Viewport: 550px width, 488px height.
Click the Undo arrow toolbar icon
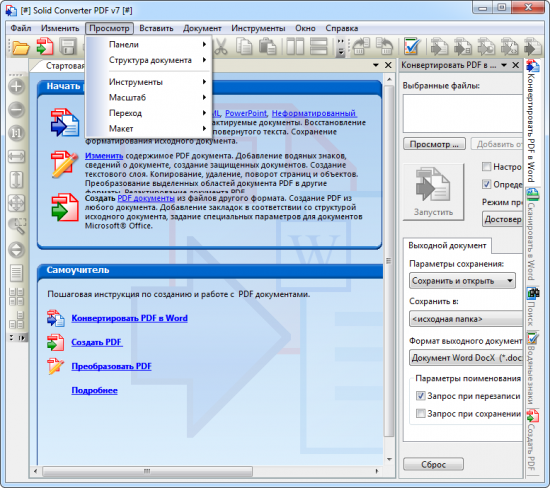[361, 47]
